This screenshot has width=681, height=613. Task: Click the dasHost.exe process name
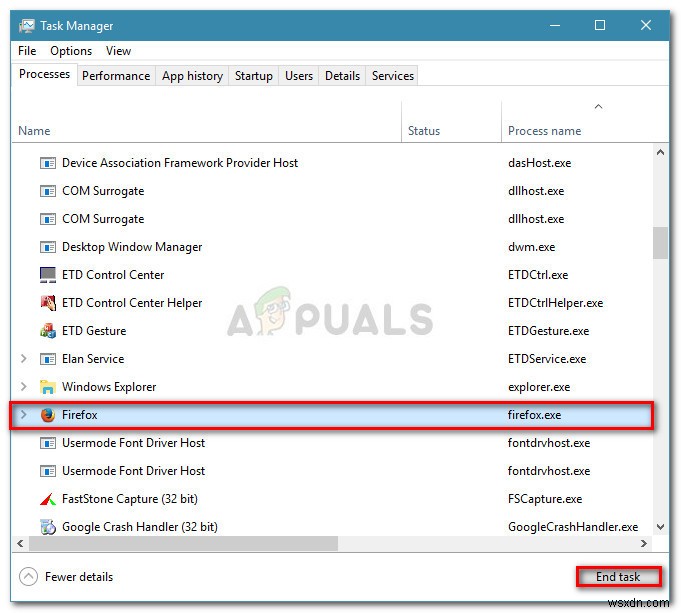point(539,163)
